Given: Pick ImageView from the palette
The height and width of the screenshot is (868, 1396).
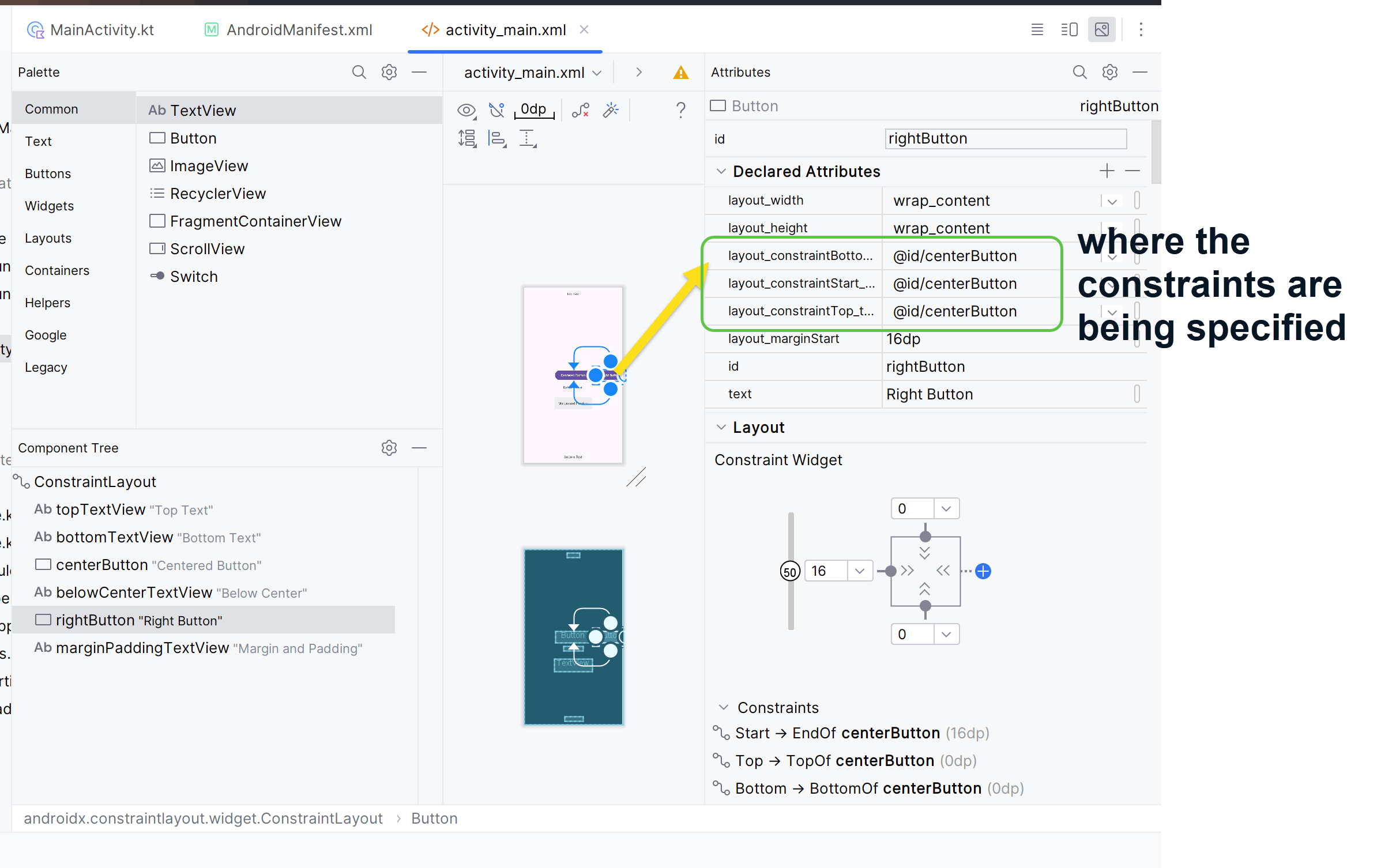Looking at the screenshot, I should (289, 166).
